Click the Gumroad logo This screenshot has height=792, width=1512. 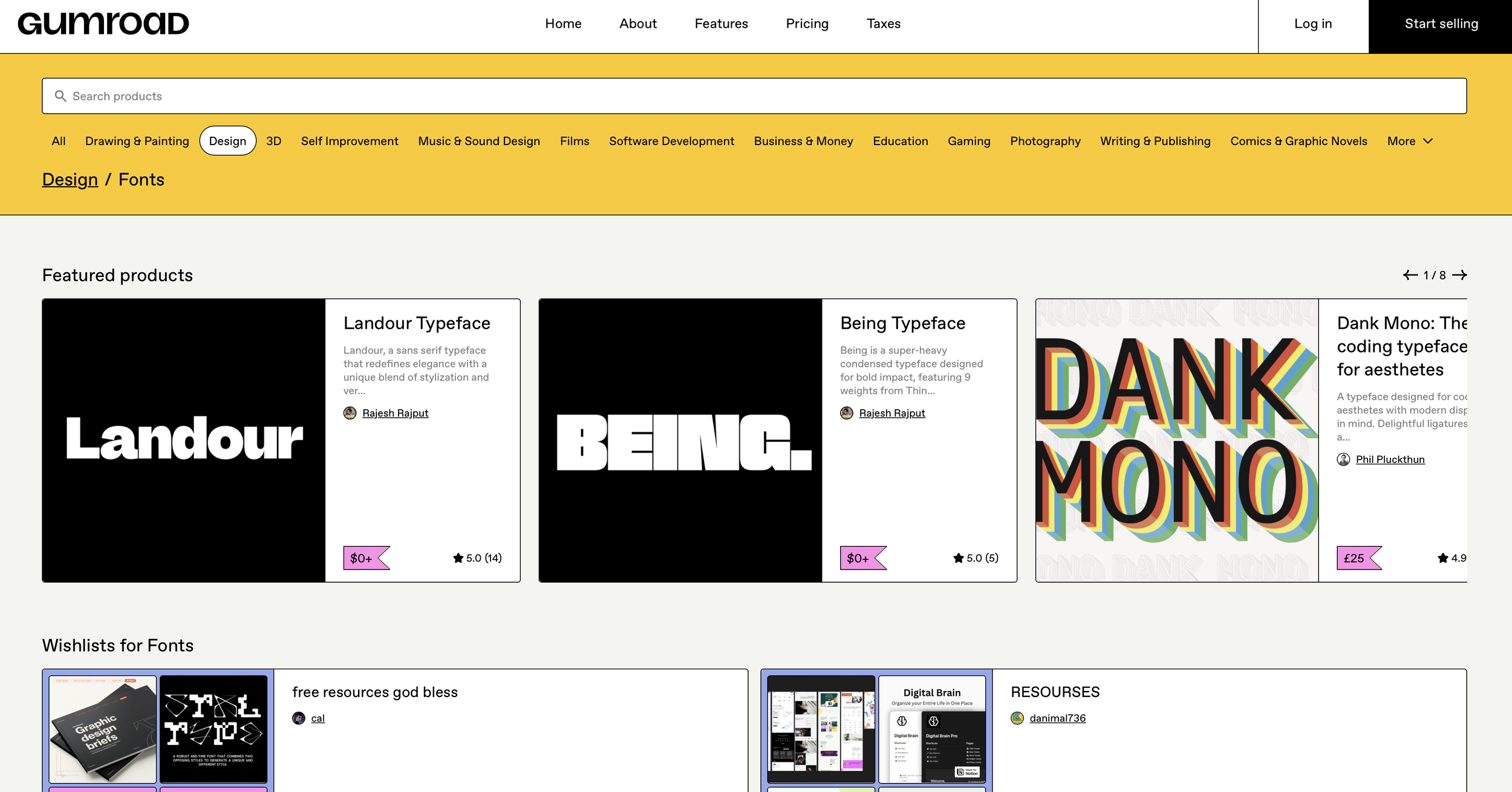(x=103, y=24)
